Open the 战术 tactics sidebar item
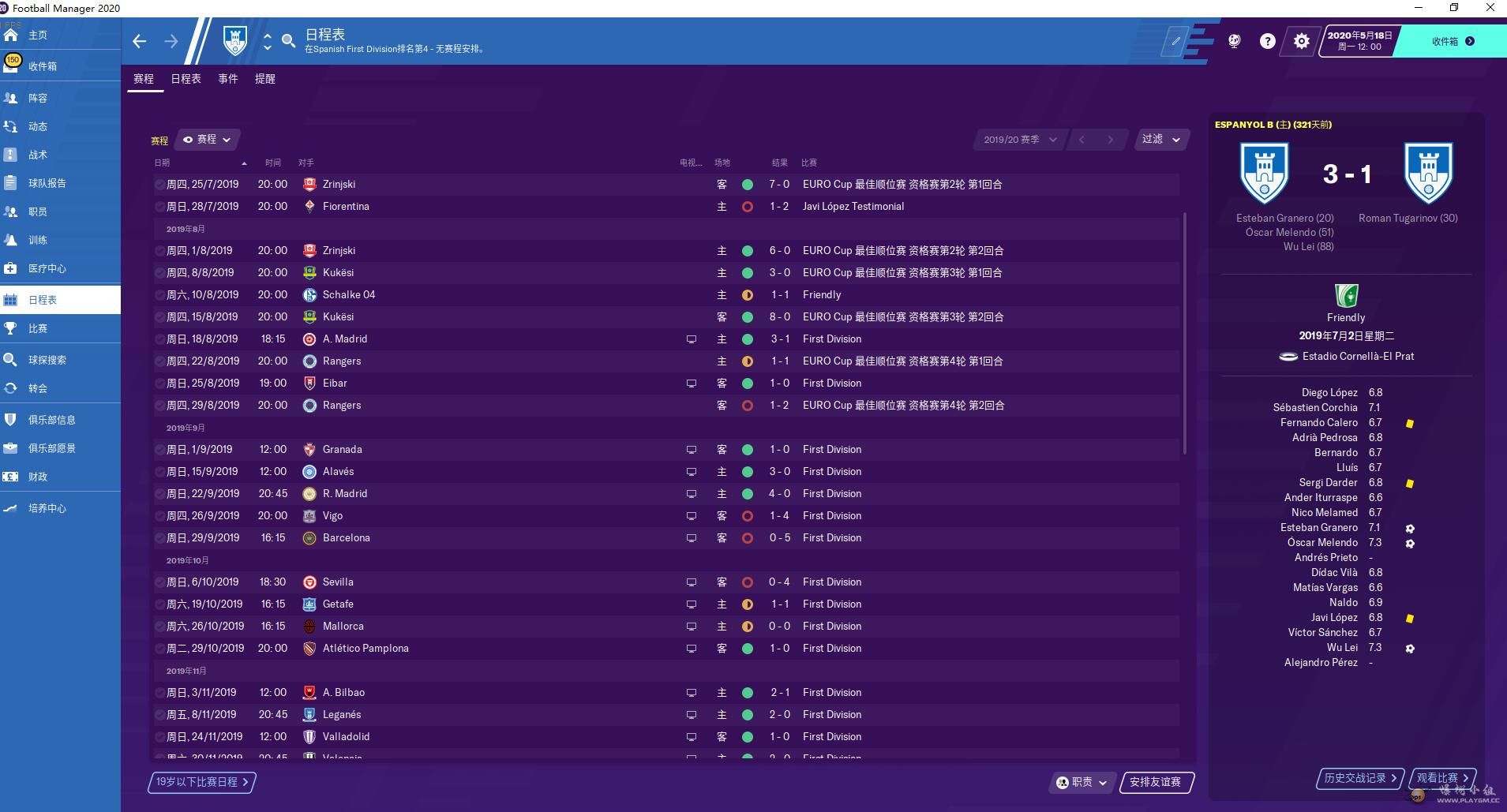Viewport: 1507px width, 812px height. pyautogui.click(x=60, y=155)
